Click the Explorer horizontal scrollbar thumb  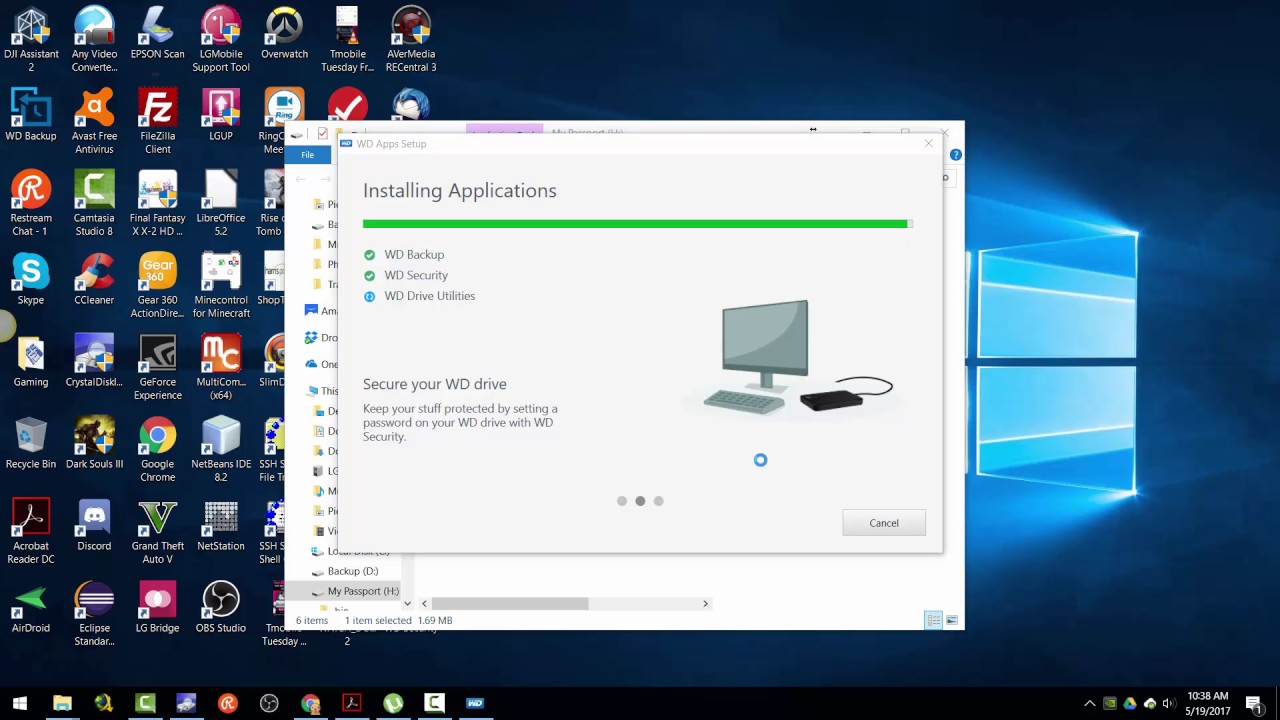point(510,604)
